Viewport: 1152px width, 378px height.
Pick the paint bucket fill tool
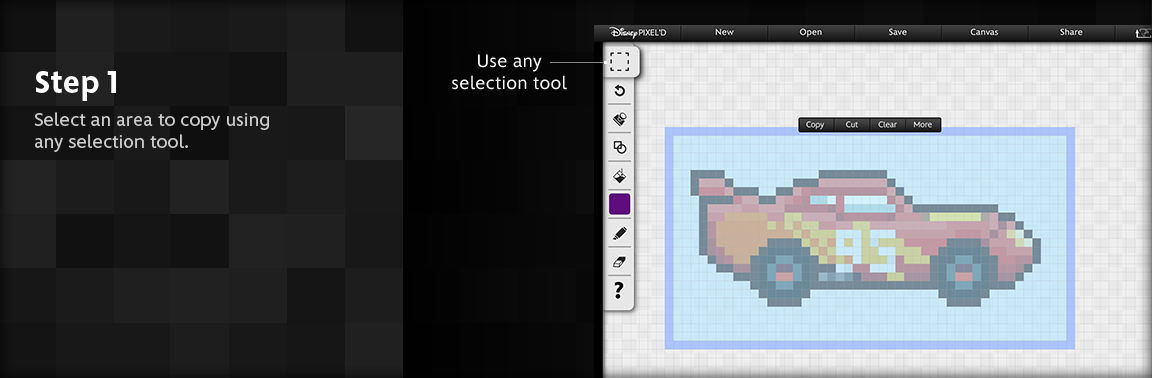[619, 176]
